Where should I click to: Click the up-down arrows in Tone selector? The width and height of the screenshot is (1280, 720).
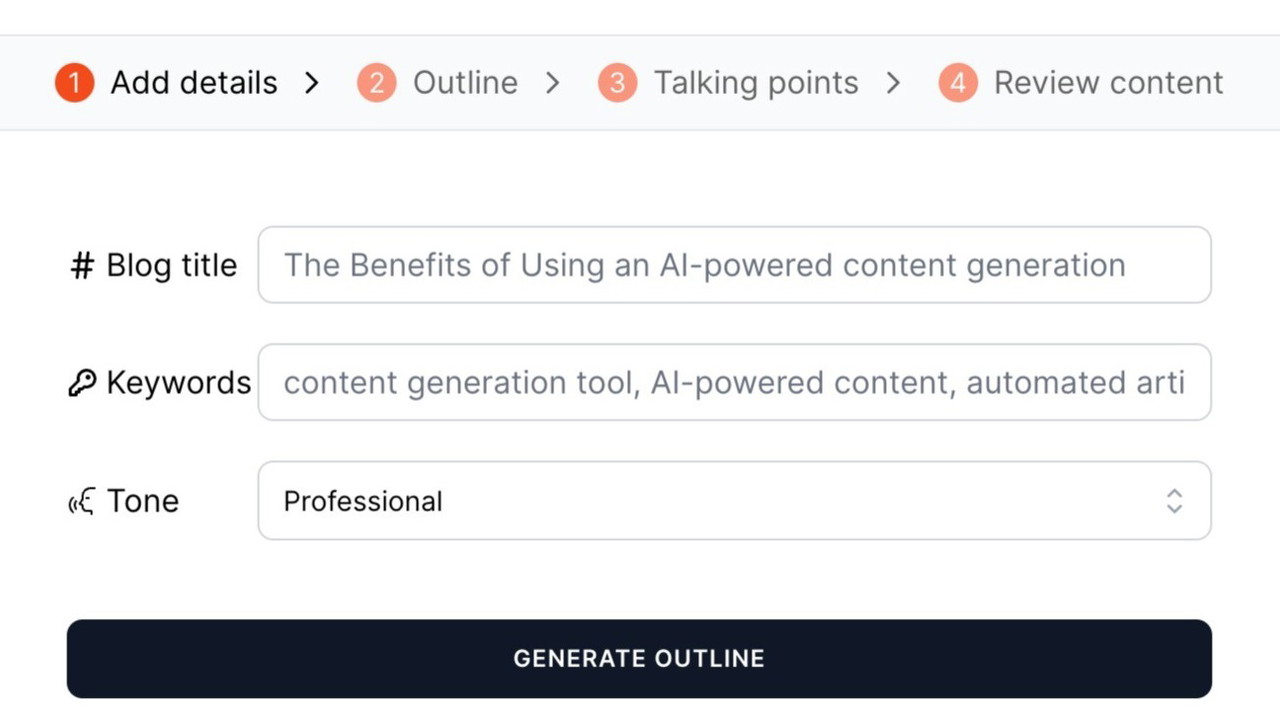1175,501
